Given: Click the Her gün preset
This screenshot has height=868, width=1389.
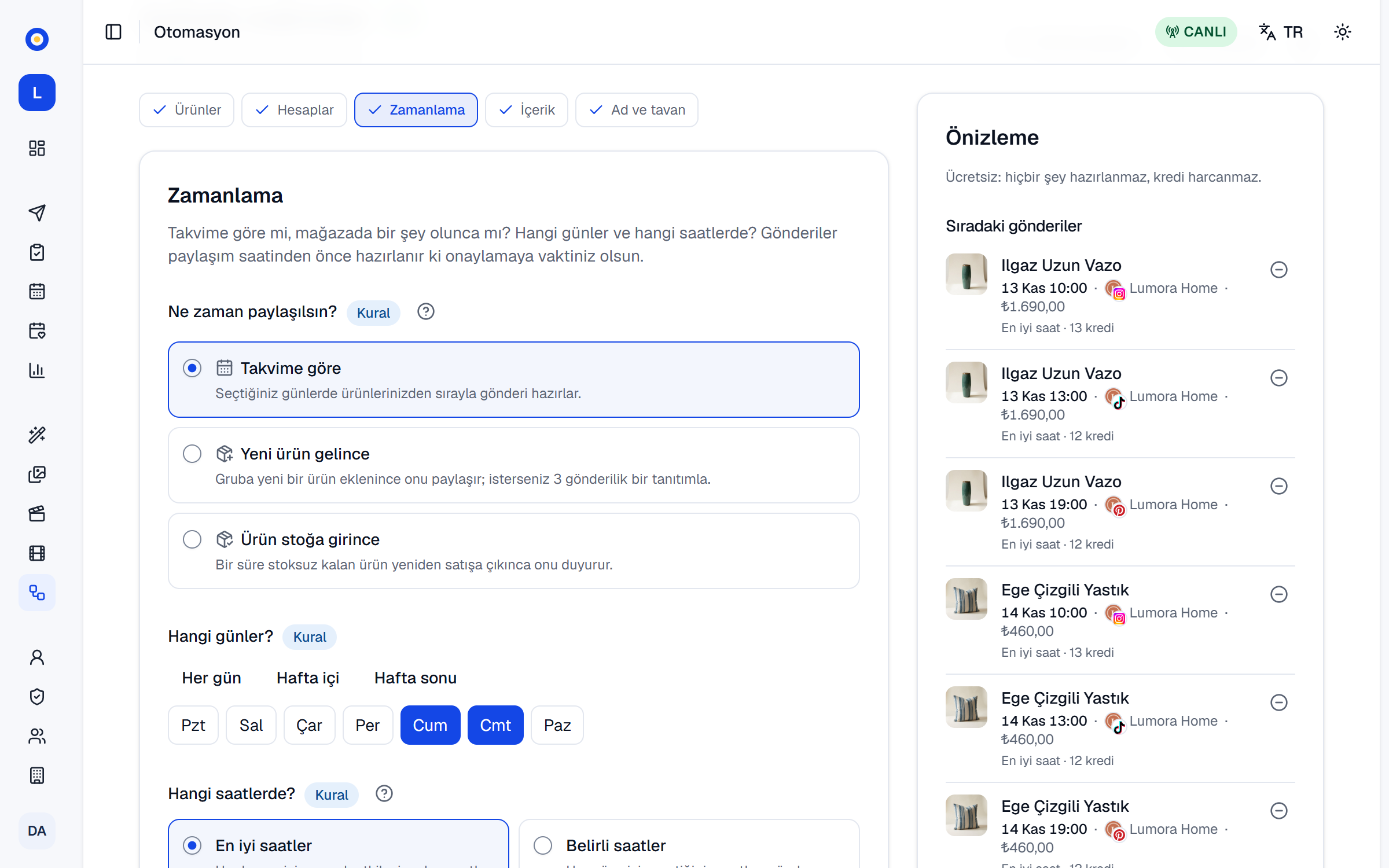Looking at the screenshot, I should (211, 678).
